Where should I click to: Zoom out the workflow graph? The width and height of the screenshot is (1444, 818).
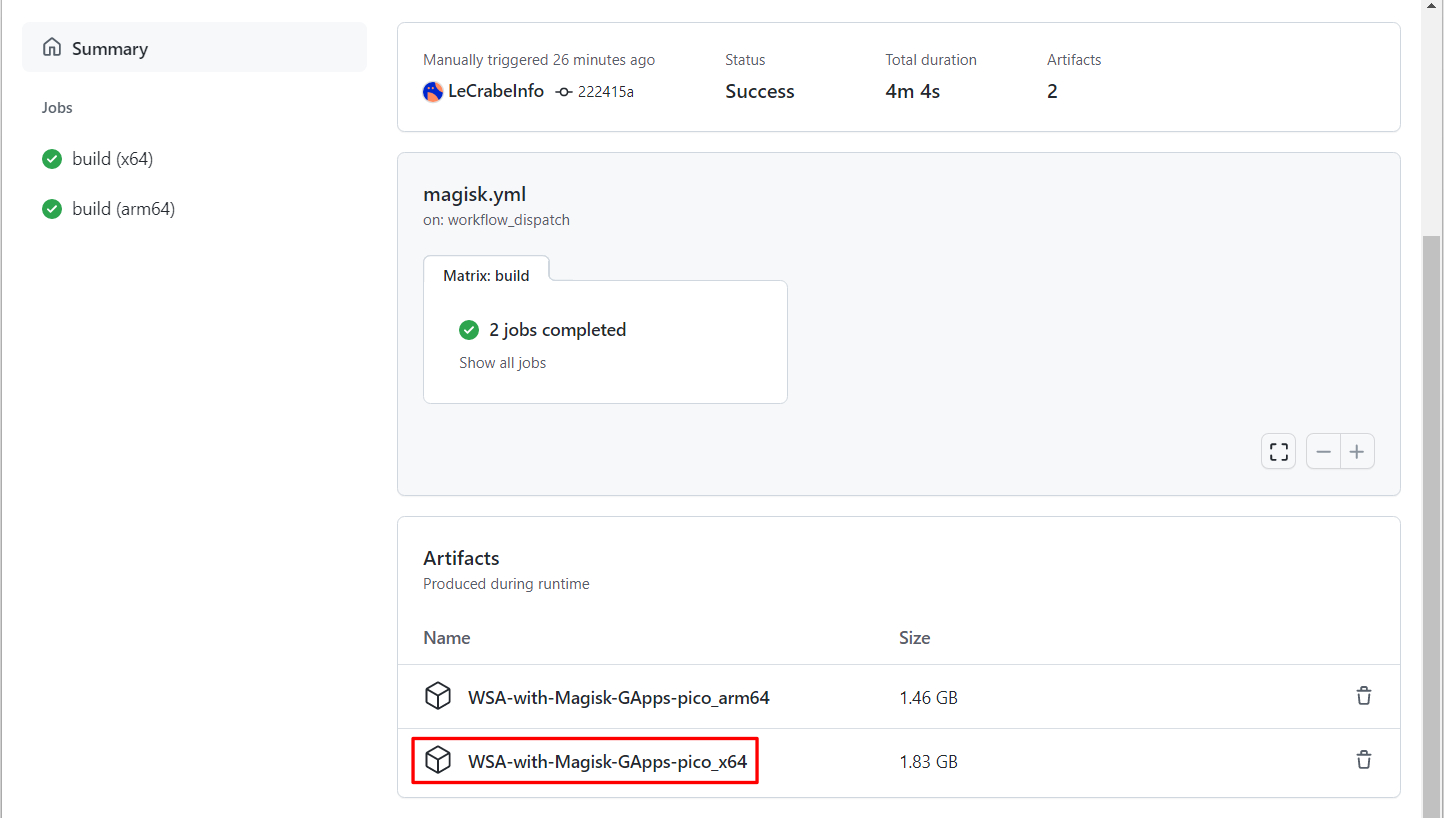pos(1323,452)
